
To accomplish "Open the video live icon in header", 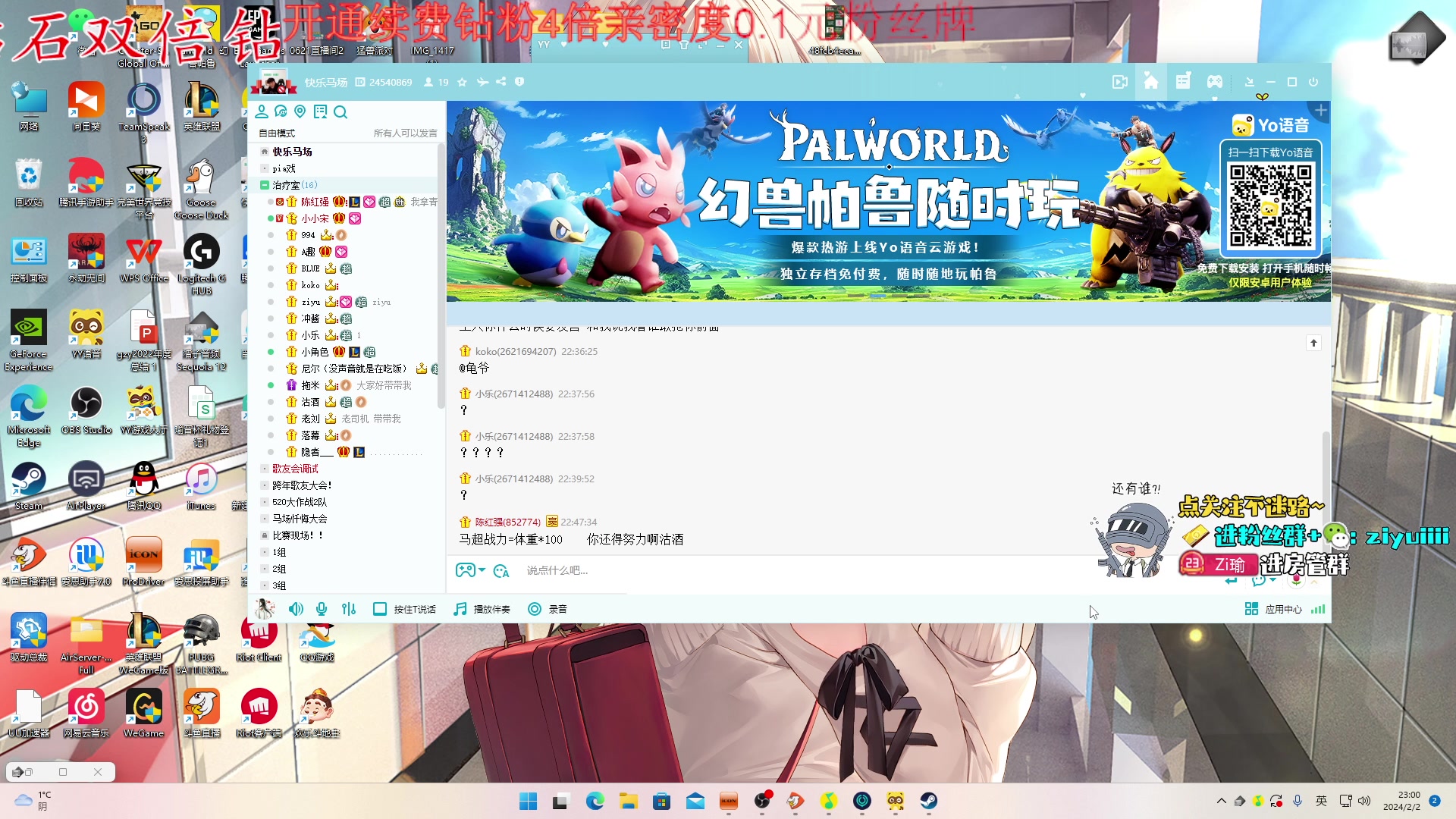I will tap(1120, 82).
